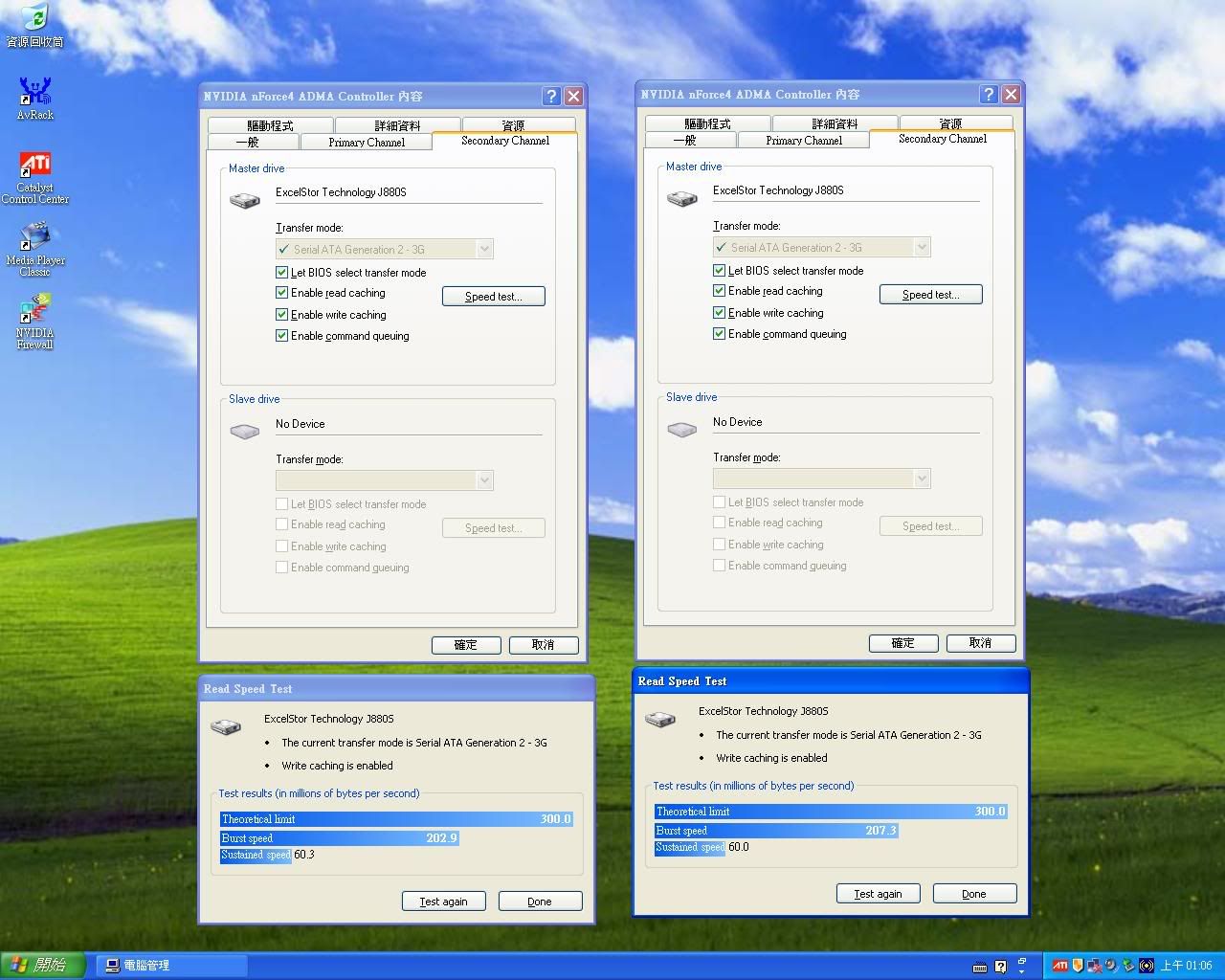Click the help question-mark button in the left nForce4 window

pyautogui.click(x=551, y=96)
